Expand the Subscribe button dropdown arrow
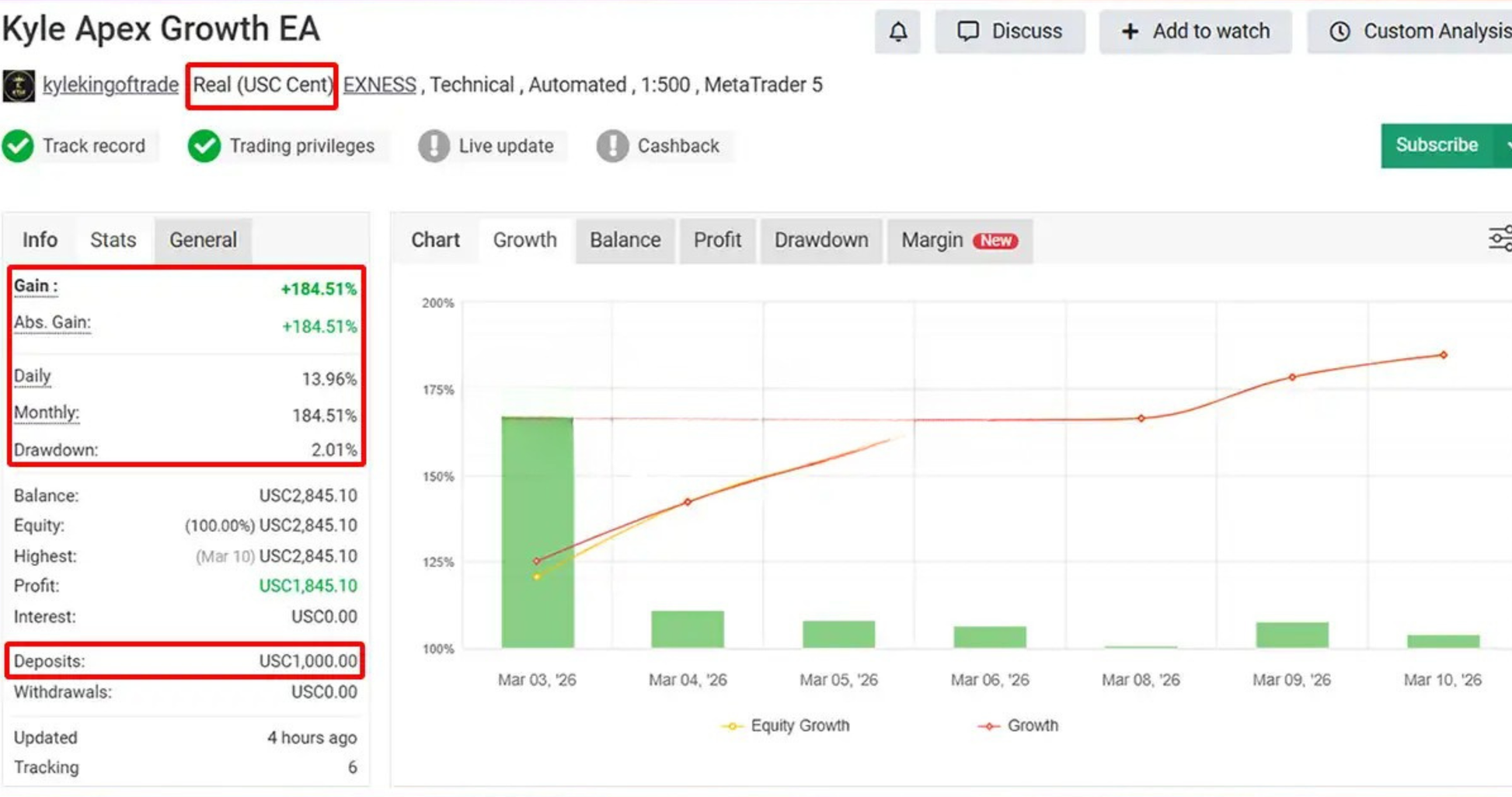1512x797 pixels. 1504,145
